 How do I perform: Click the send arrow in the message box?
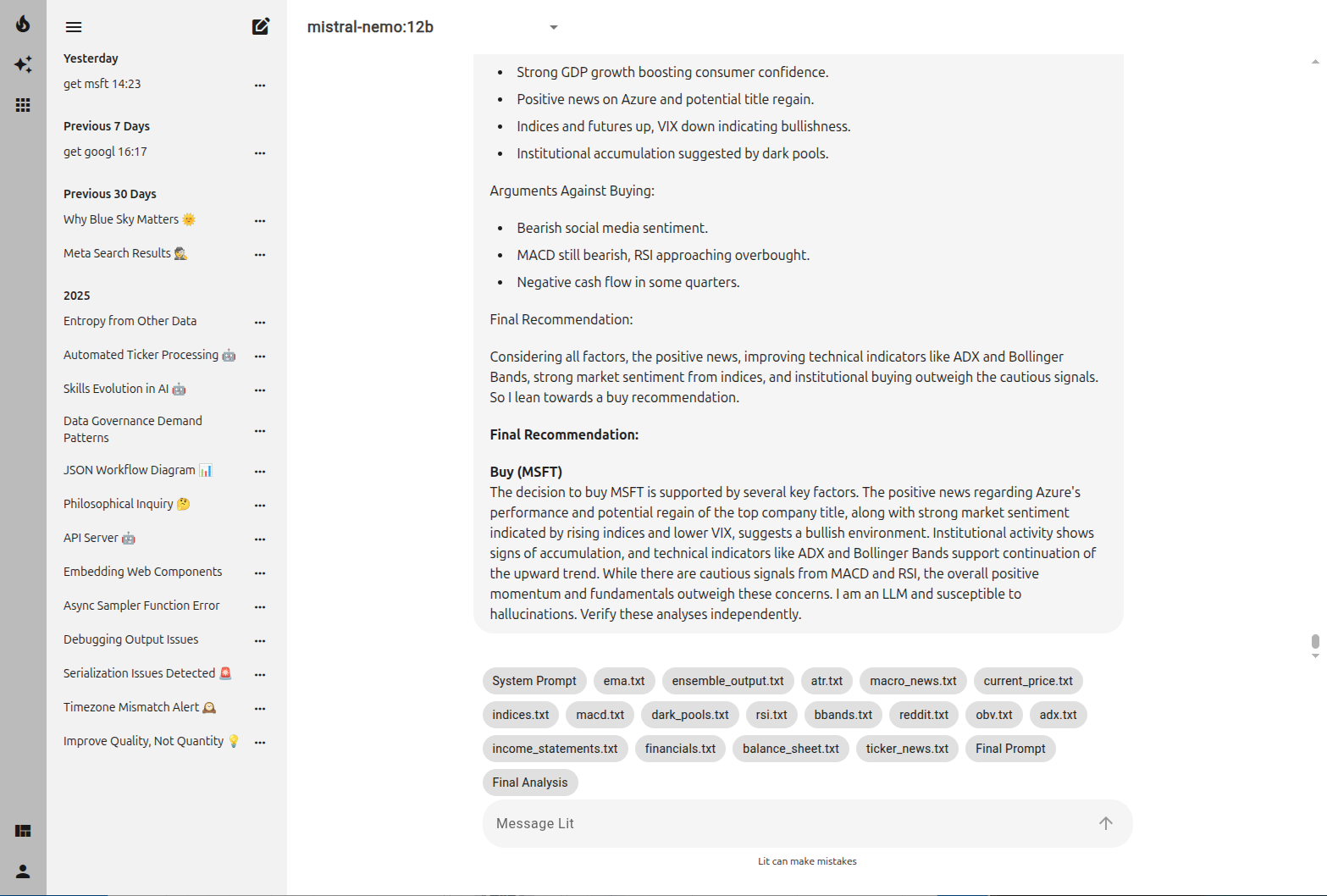tap(1105, 823)
